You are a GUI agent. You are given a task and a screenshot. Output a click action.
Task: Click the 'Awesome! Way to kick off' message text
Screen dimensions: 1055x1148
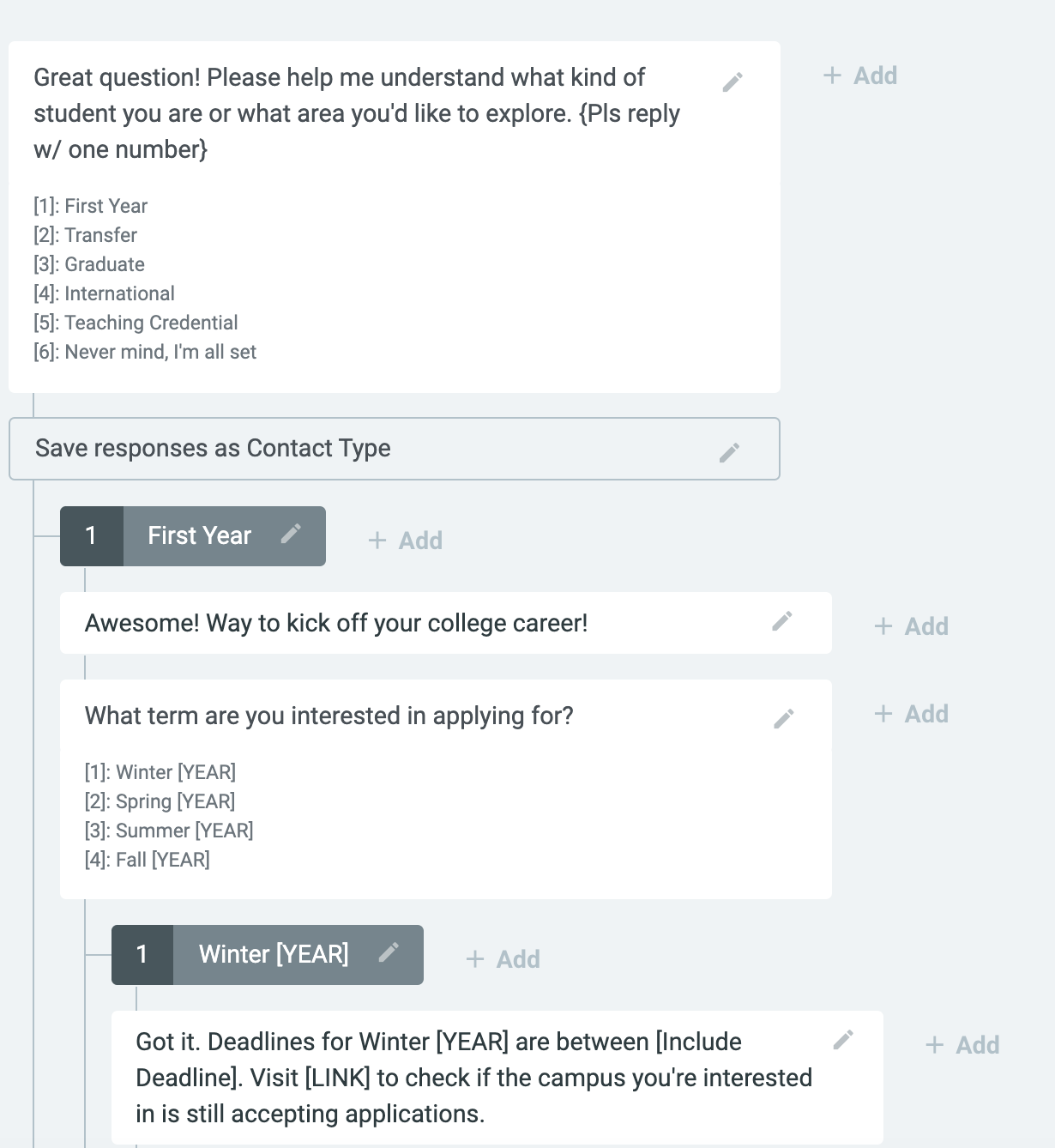point(336,623)
